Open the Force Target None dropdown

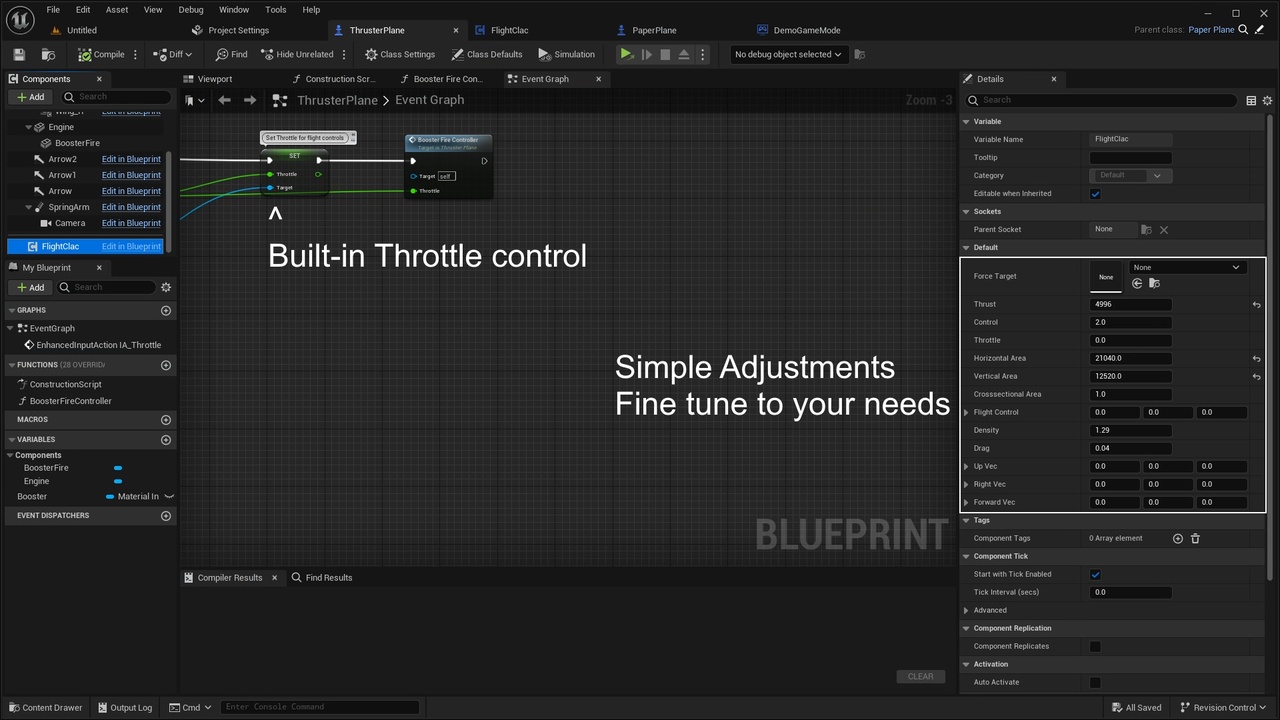pos(1187,267)
